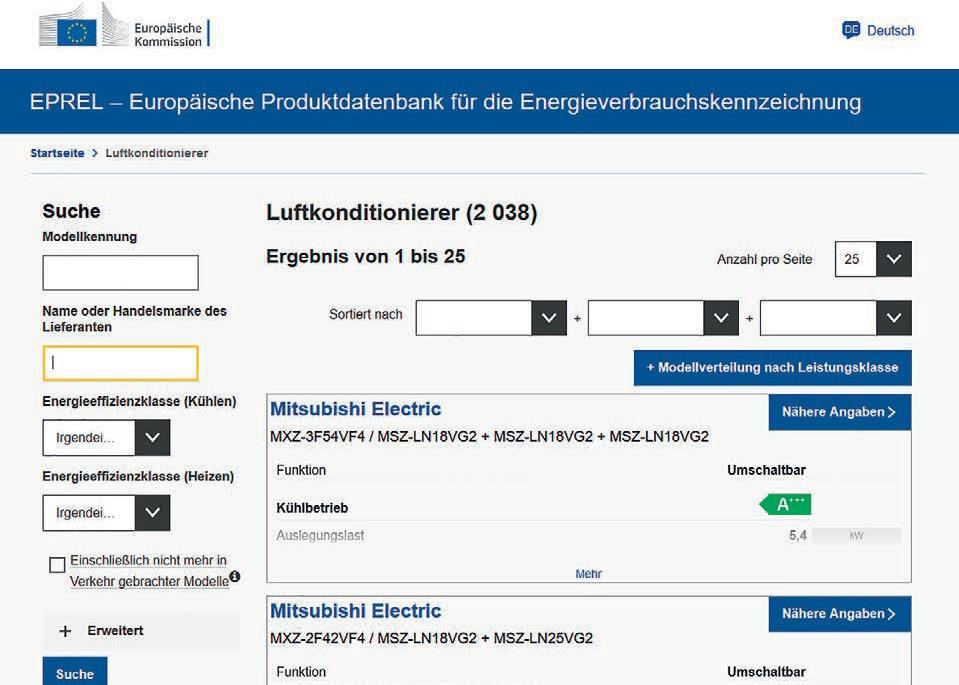Go to Startseite breadcrumb link
The width and height of the screenshot is (959, 685).
click(57, 153)
